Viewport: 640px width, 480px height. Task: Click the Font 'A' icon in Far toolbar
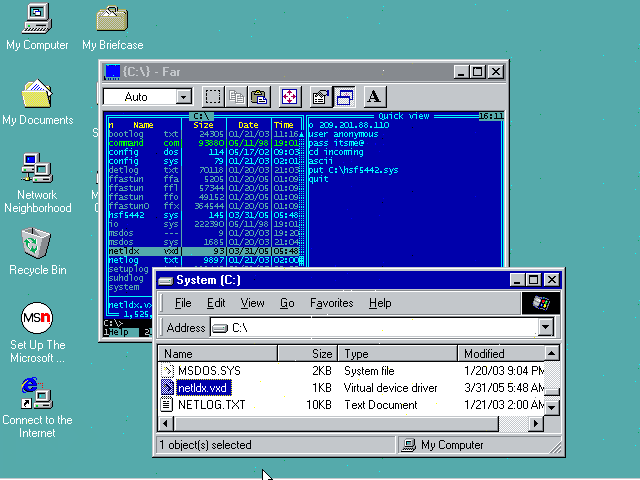pos(374,97)
